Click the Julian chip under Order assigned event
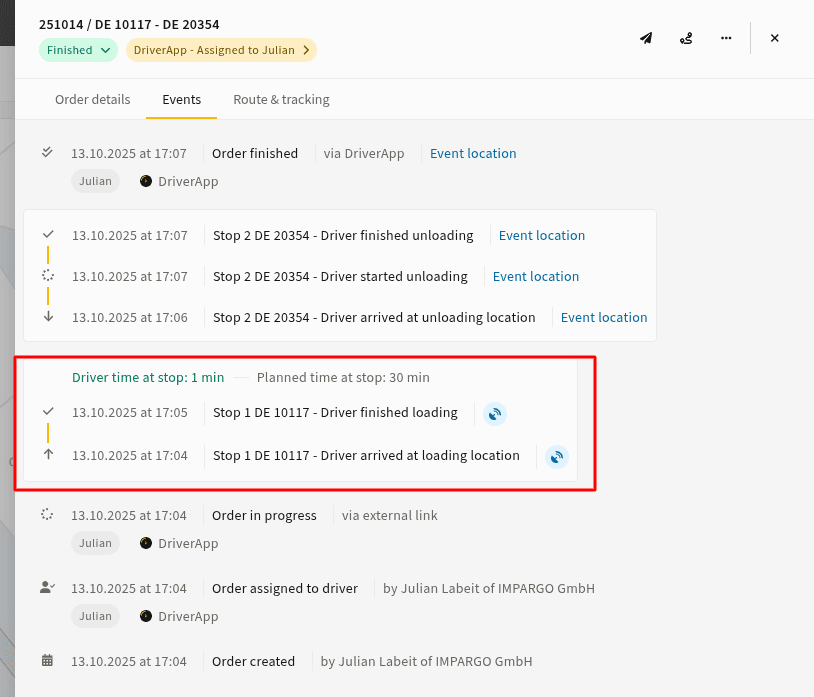Viewport: 814px width, 697px height. click(95, 616)
